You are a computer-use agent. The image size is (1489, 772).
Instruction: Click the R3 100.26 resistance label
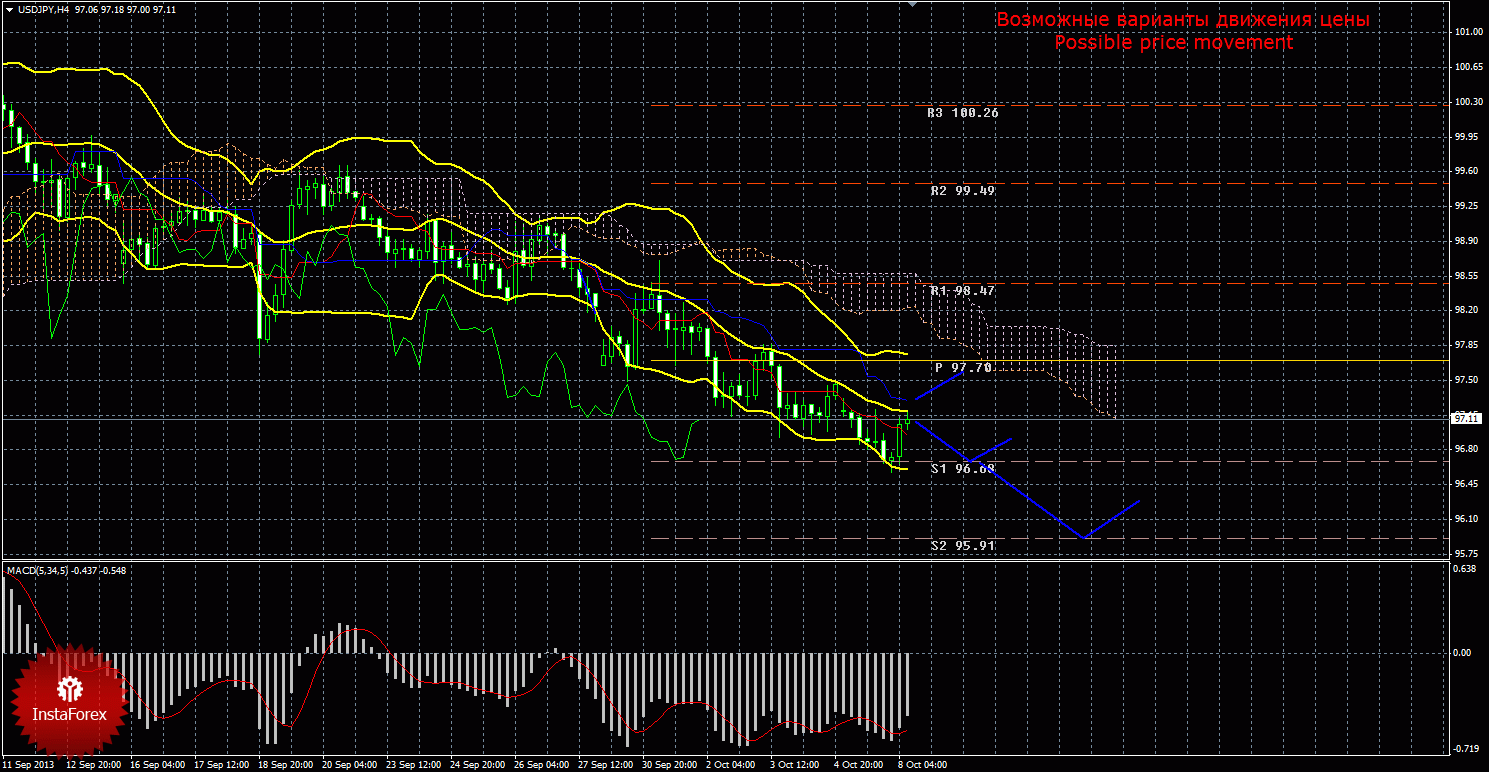point(962,113)
